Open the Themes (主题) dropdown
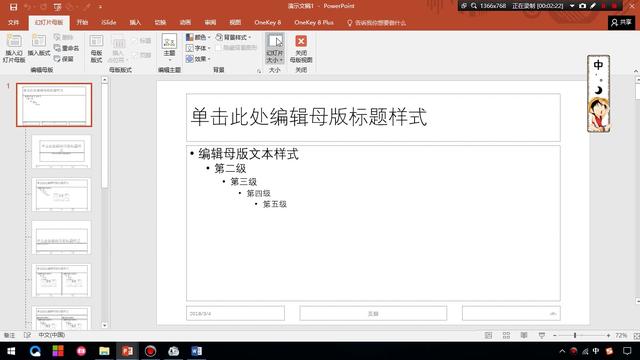Screen dimensions: 640x360 pos(169,48)
